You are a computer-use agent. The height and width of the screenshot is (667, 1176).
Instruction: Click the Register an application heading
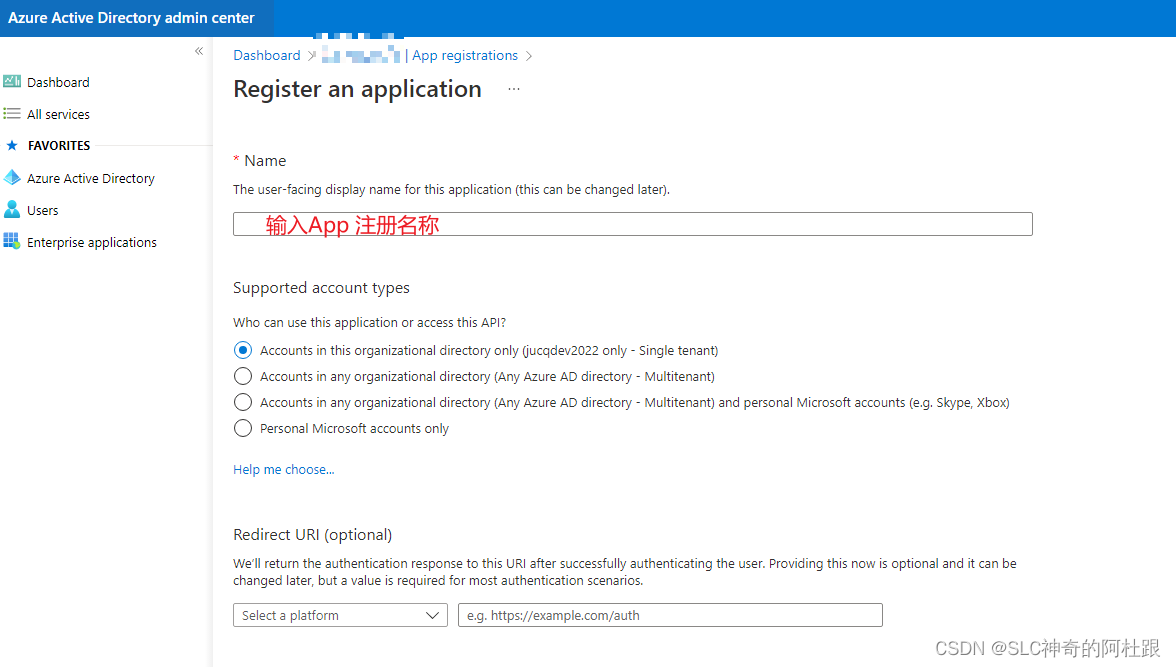click(x=357, y=89)
